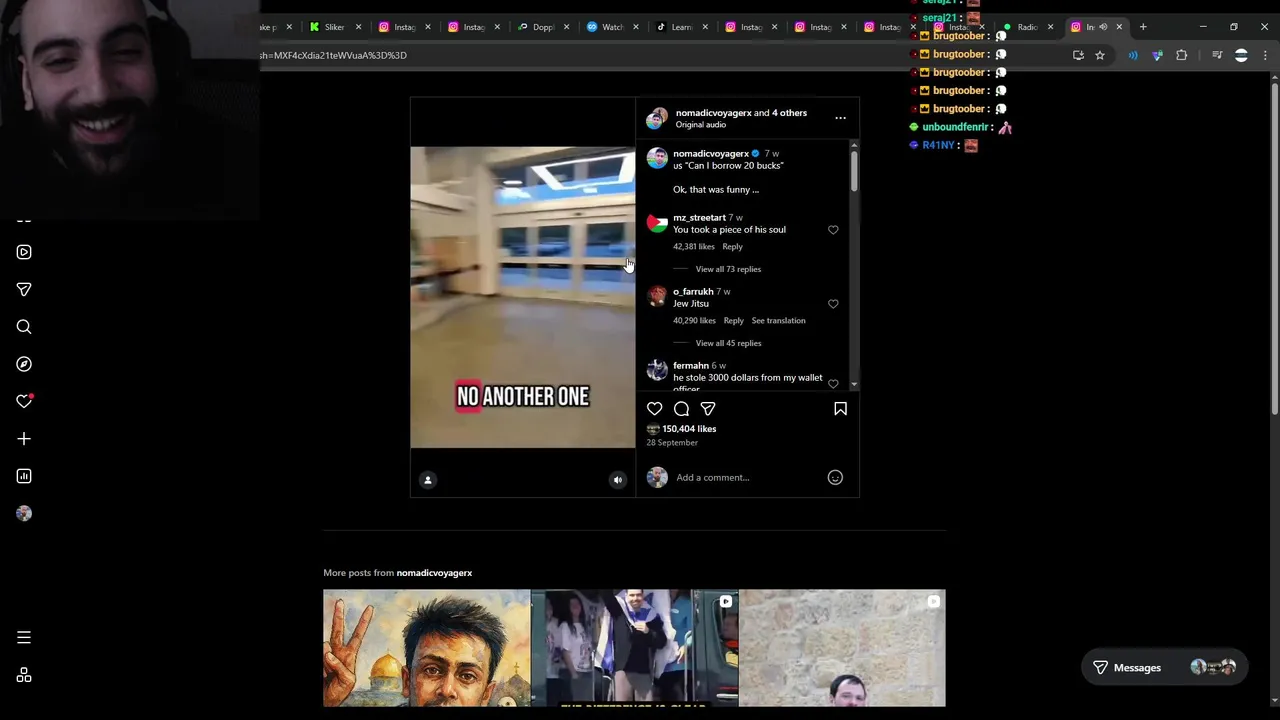Open the browser Extensions puzzle icon
1280x720 pixels.
coord(1181,55)
